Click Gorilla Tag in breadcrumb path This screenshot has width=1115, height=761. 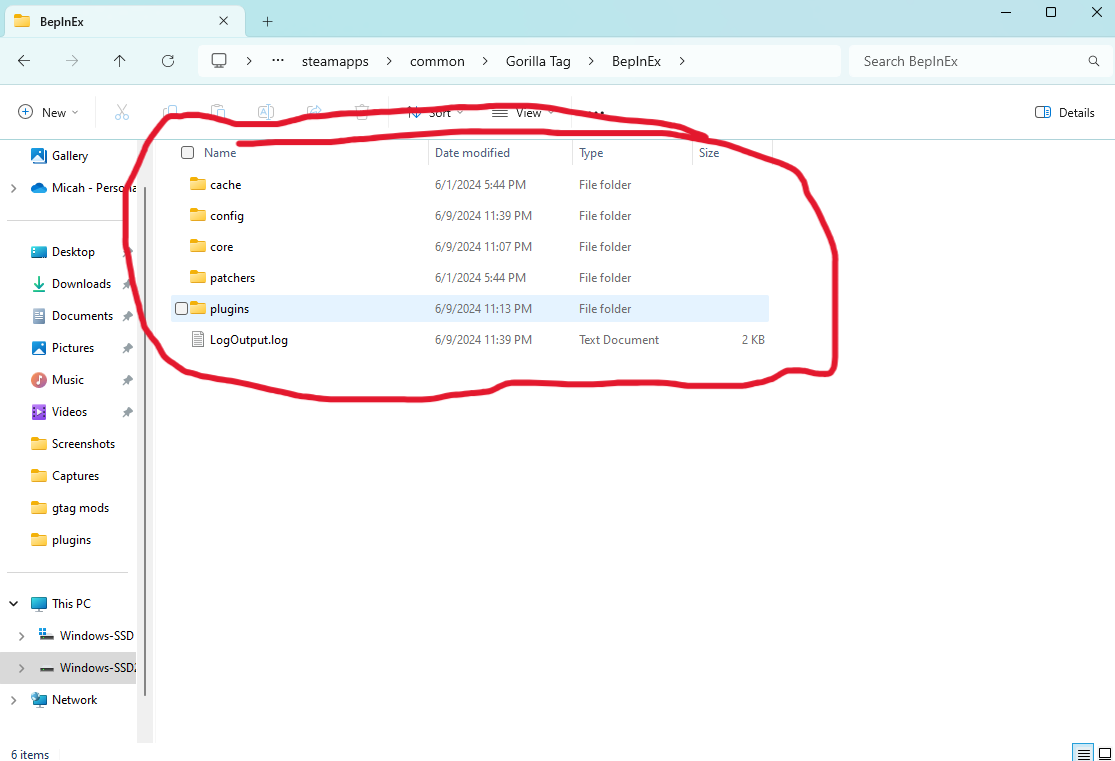pyautogui.click(x=538, y=61)
